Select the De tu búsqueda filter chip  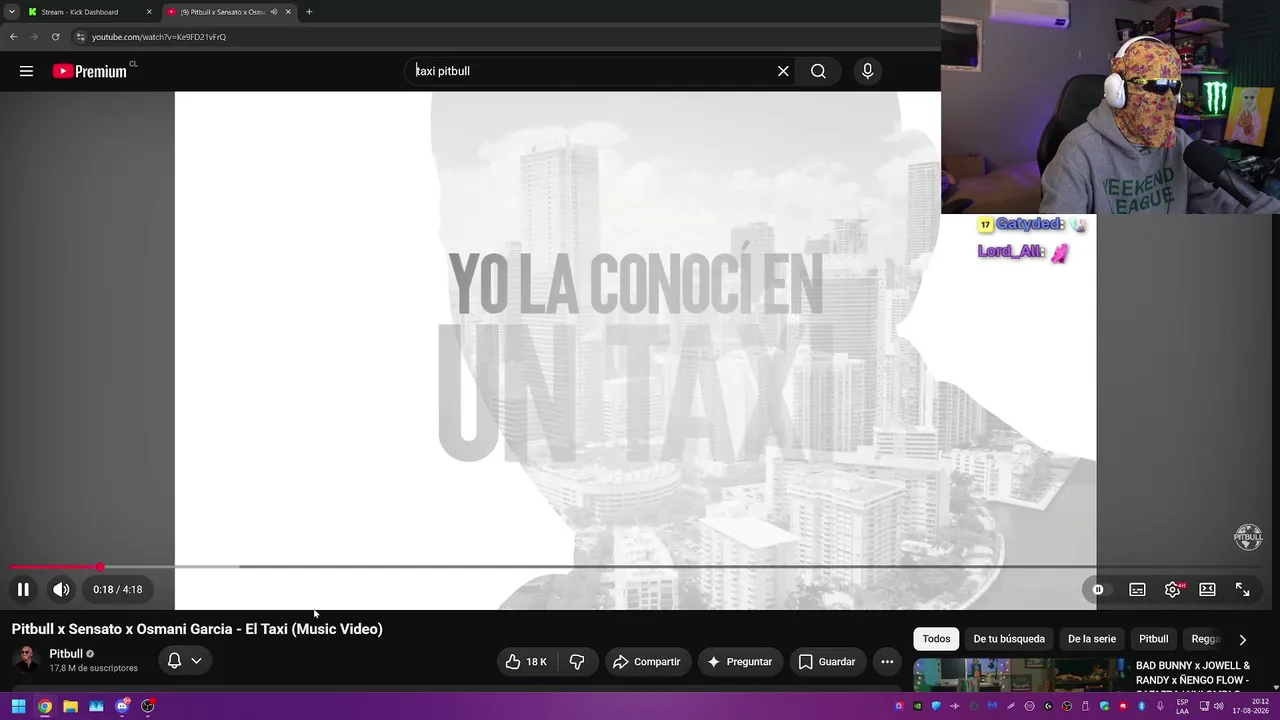(x=1009, y=639)
